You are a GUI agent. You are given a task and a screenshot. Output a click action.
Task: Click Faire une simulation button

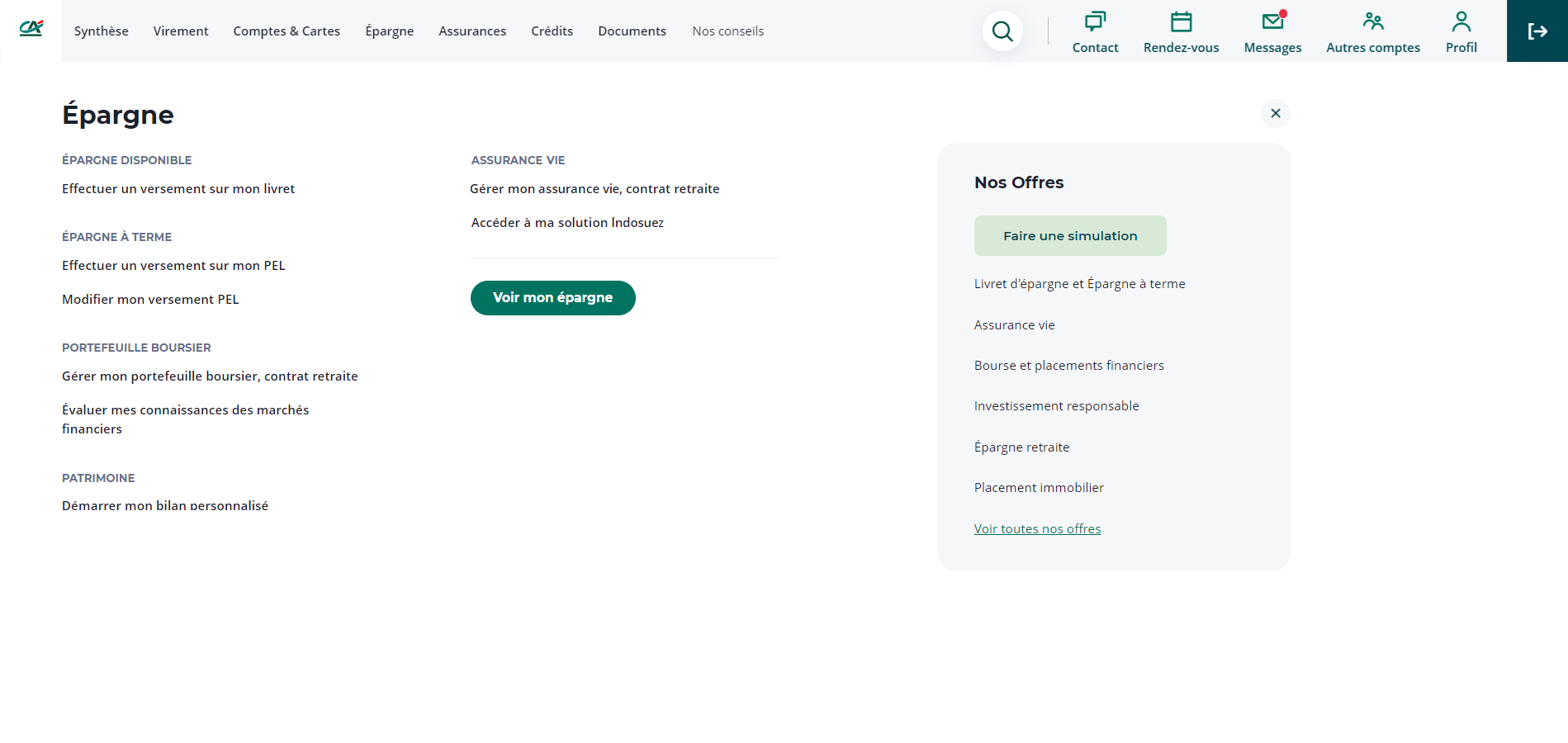pyautogui.click(x=1070, y=236)
